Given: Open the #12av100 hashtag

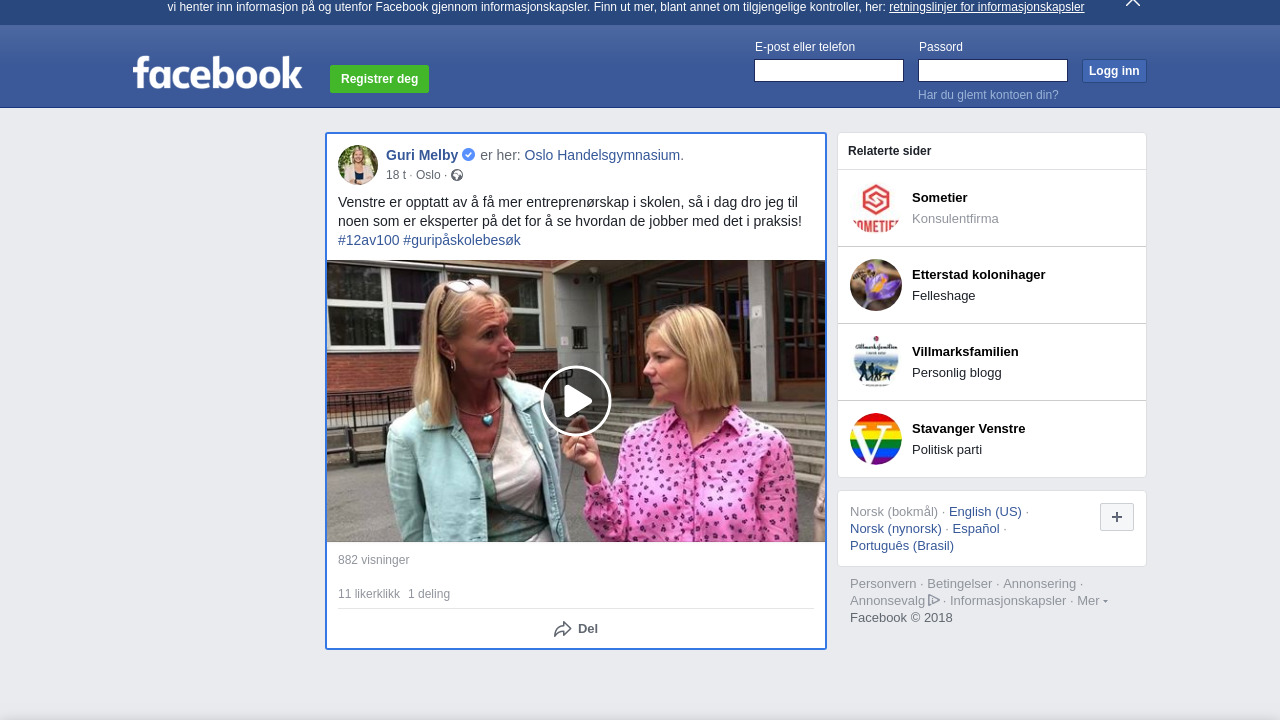Looking at the screenshot, I should [369, 240].
